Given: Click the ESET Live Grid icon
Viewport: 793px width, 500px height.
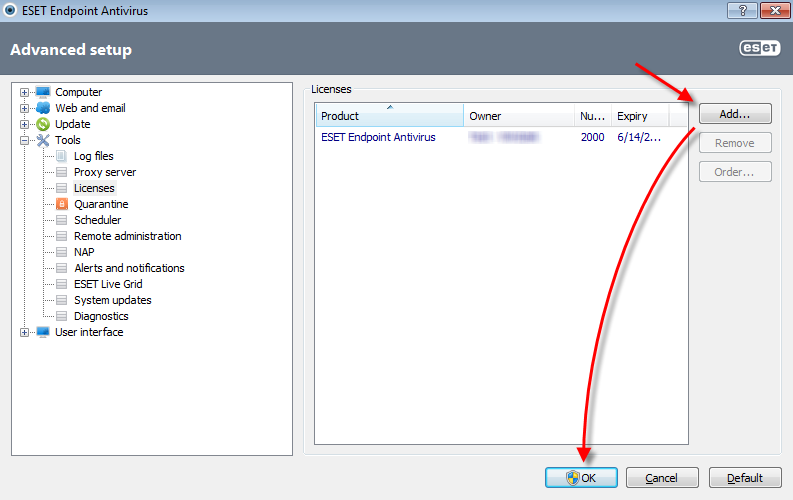Looking at the screenshot, I should point(61,284).
